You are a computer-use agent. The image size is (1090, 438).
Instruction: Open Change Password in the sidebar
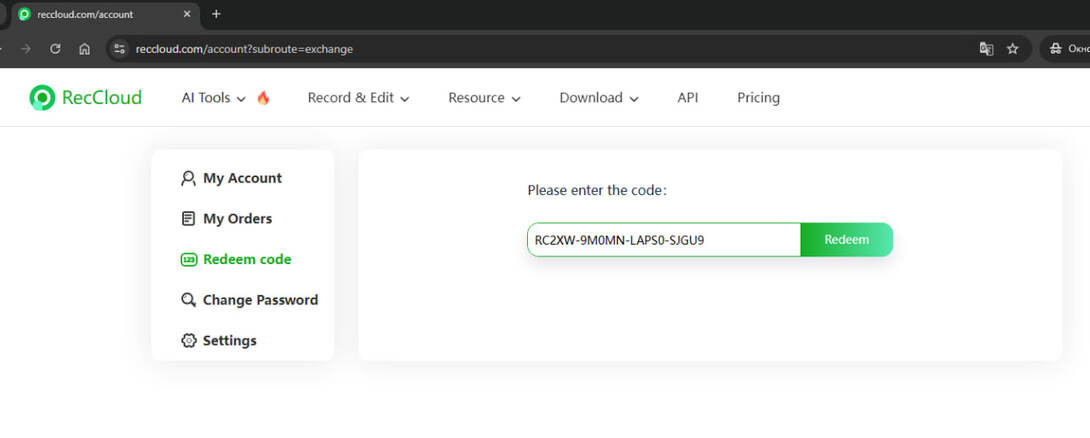pyautogui.click(x=259, y=300)
